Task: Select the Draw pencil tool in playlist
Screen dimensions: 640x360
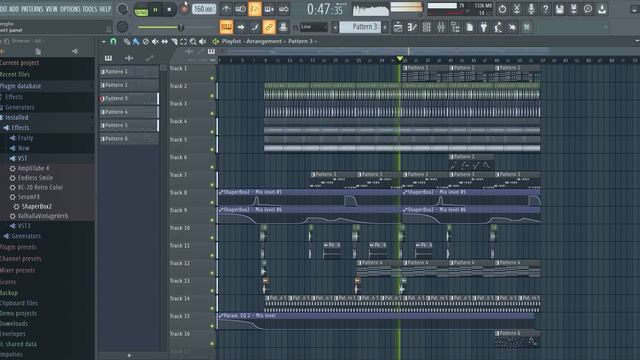Action: (127, 42)
